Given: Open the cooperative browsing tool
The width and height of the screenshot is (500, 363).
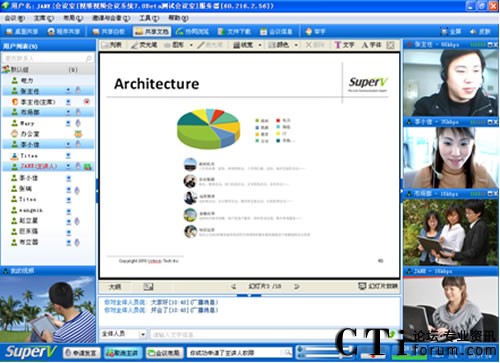Looking at the screenshot, I should pyautogui.click(x=192, y=32).
